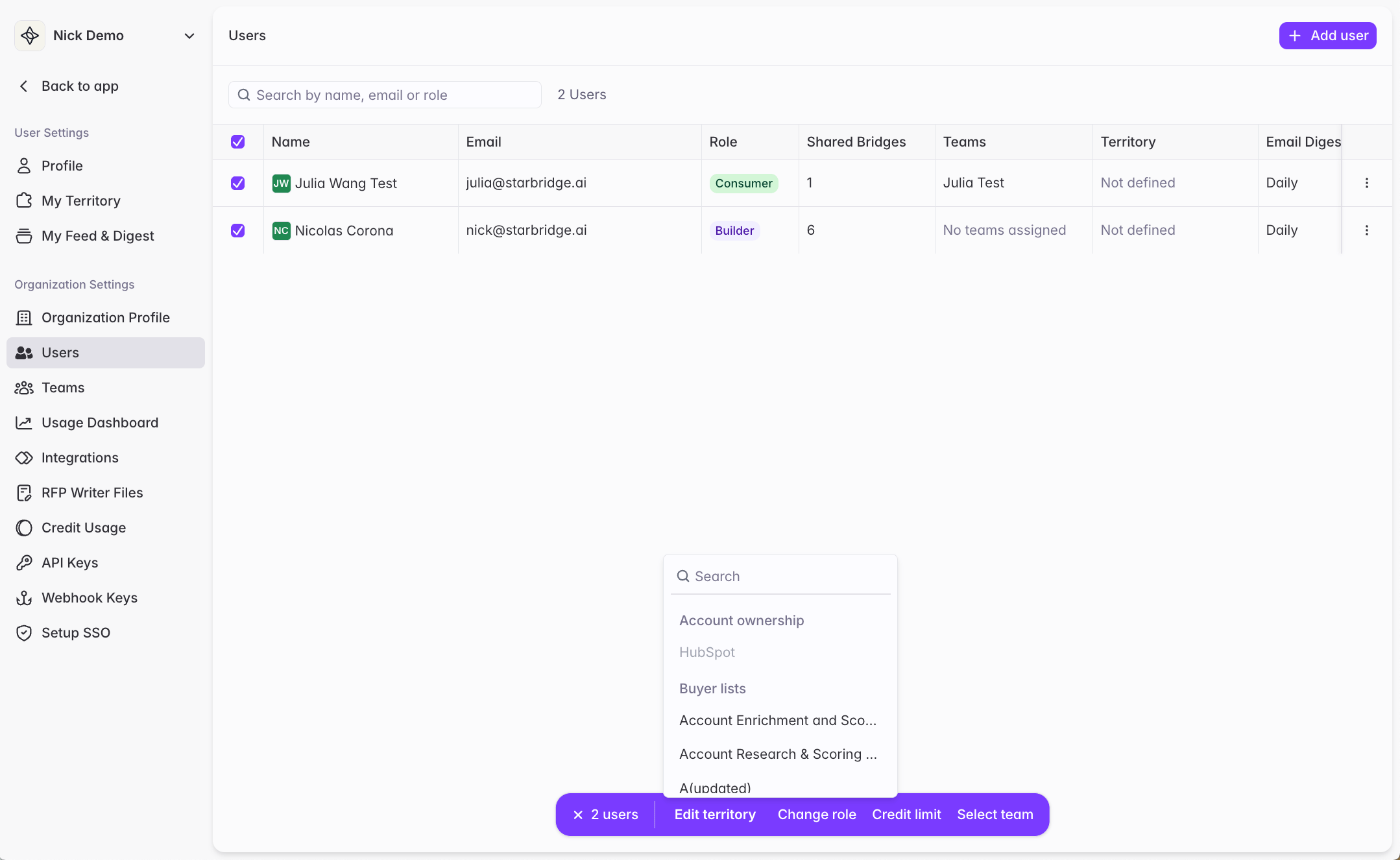Click the Builder role badge for Nicolas
The height and width of the screenshot is (860, 1400).
click(734, 231)
